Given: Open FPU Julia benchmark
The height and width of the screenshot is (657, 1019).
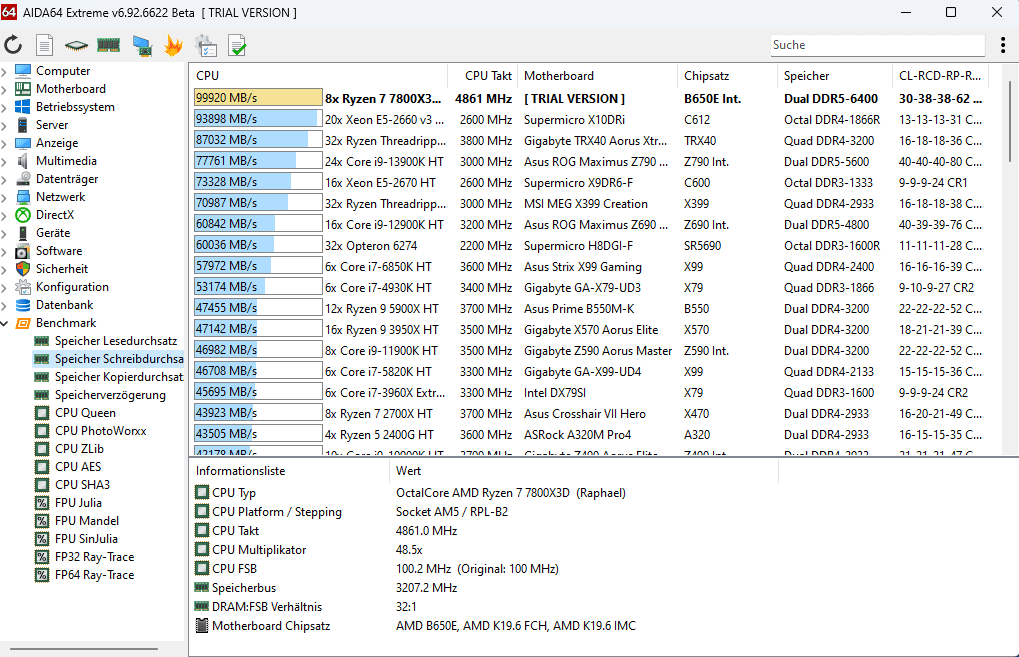Looking at the screenshot, I should point(78,502).
